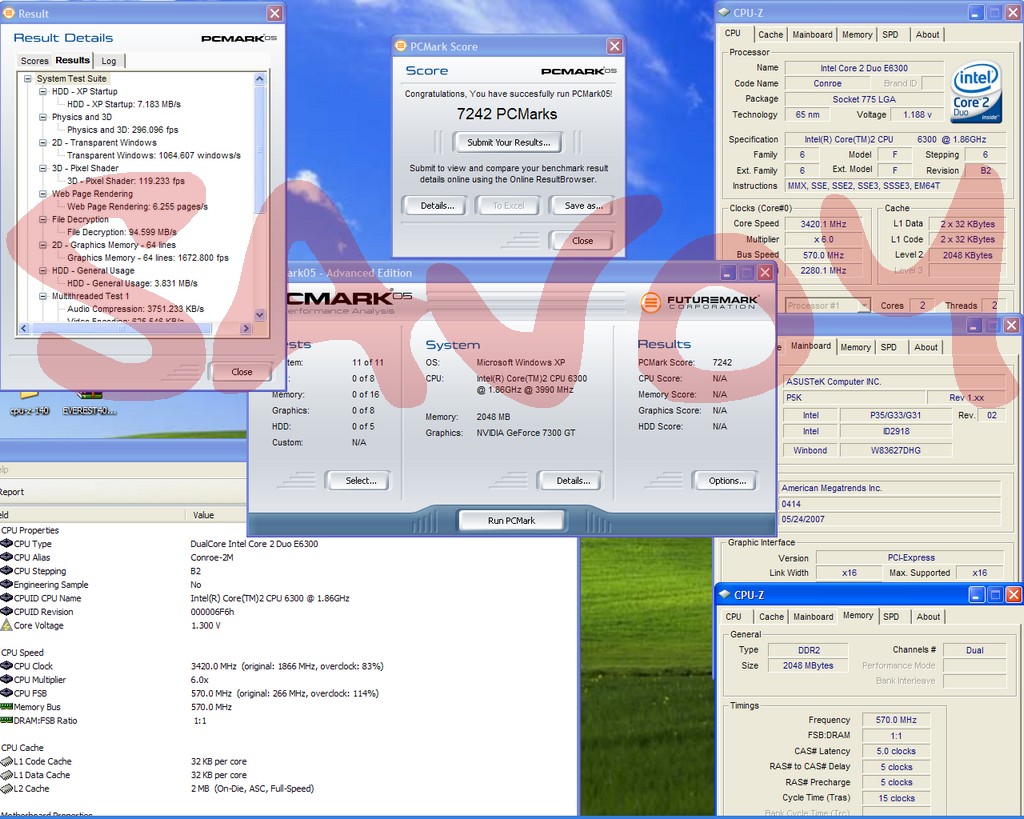The image size is (1024, 819).
Task: Click the Name field showing Intel Core 2 Duo E6300
Action: (863, 68)
